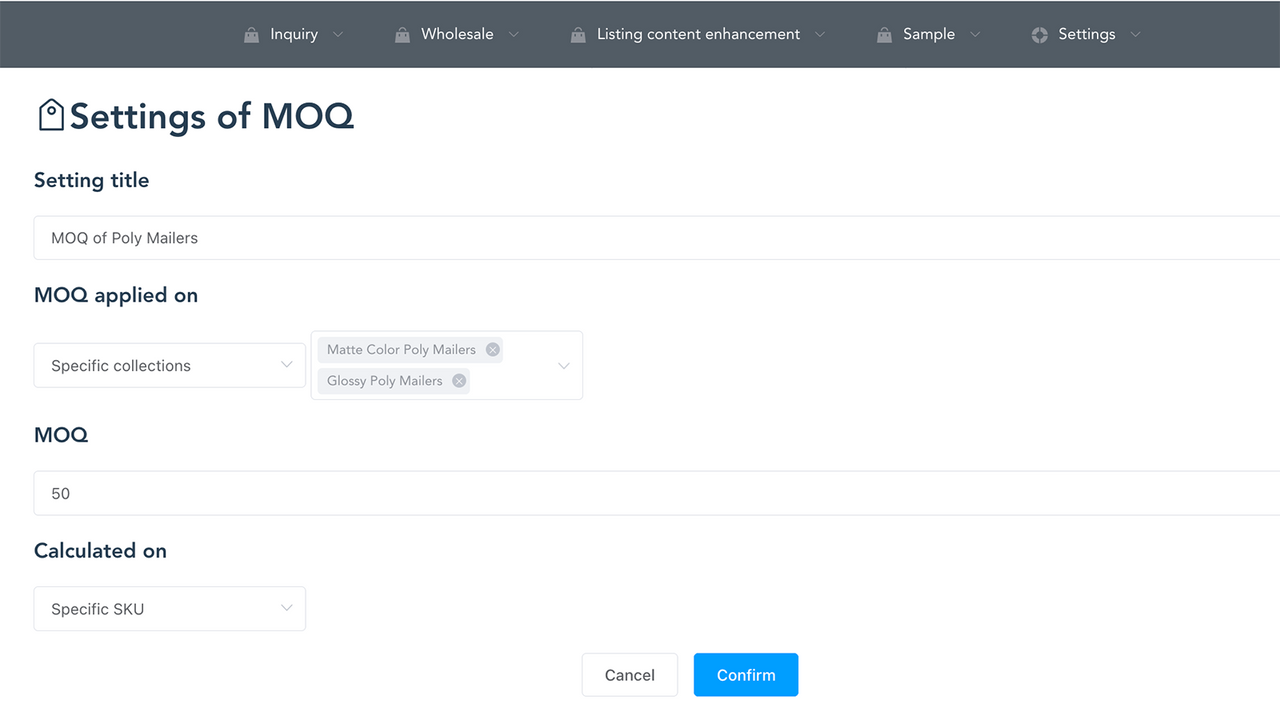Click the Cancel button
The width and height of the screenshot is (1280, 720).
629,674
